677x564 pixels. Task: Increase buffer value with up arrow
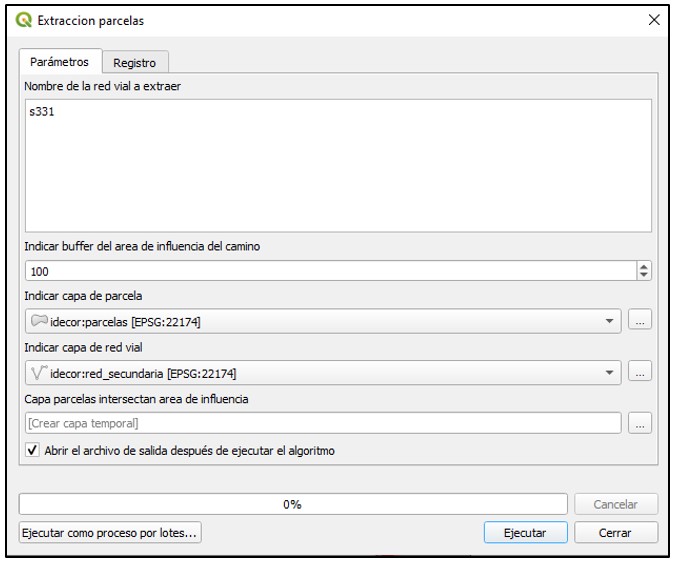(644, 267)
